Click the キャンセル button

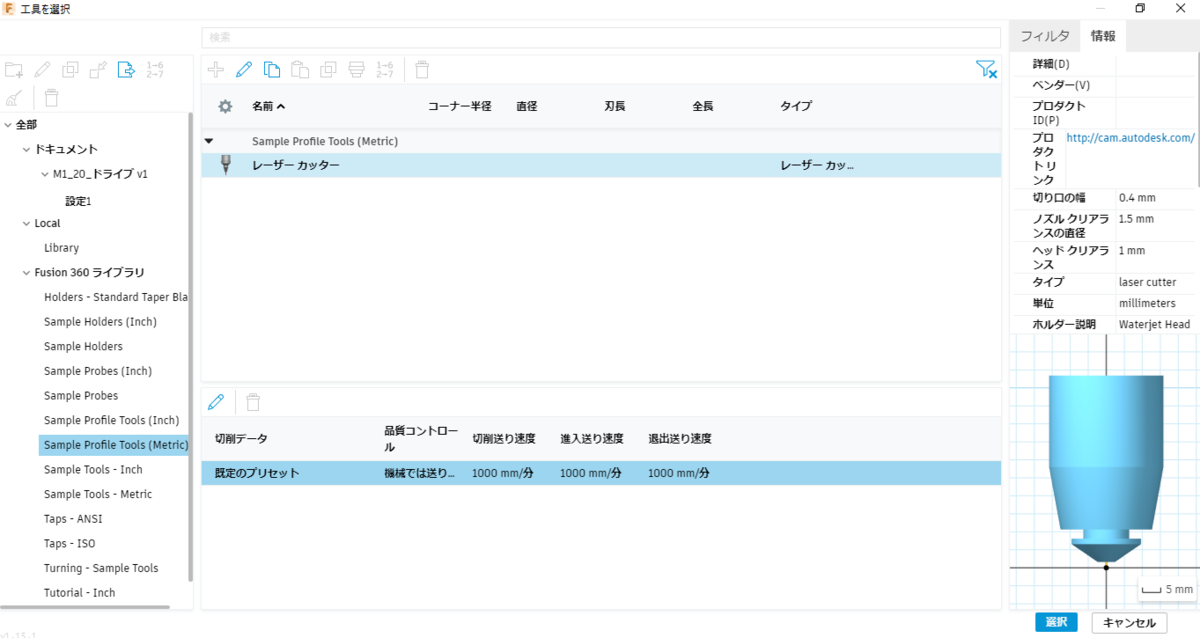click(1129, 622)
